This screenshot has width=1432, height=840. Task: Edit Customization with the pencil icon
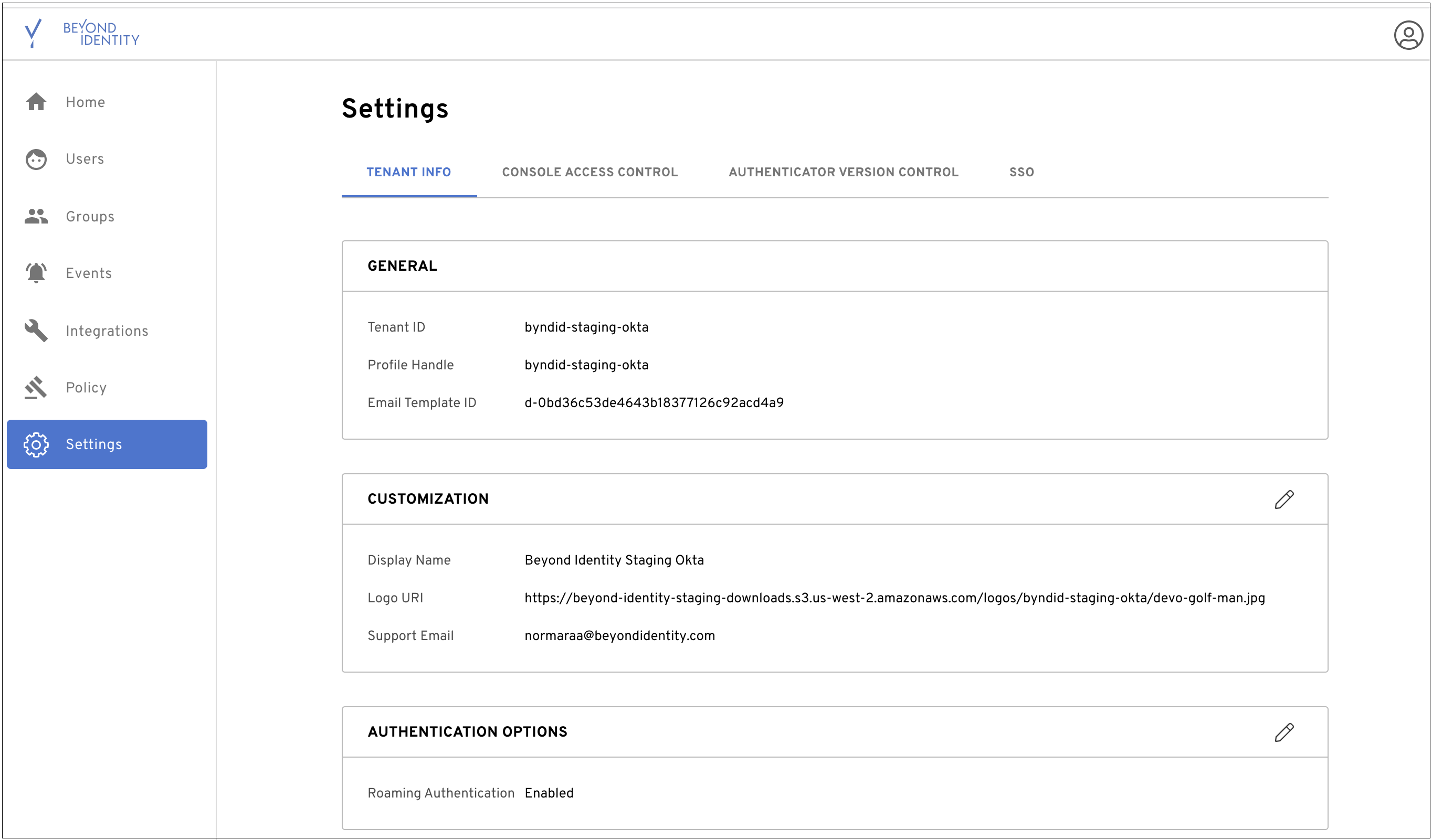(x=1283, y=499)
